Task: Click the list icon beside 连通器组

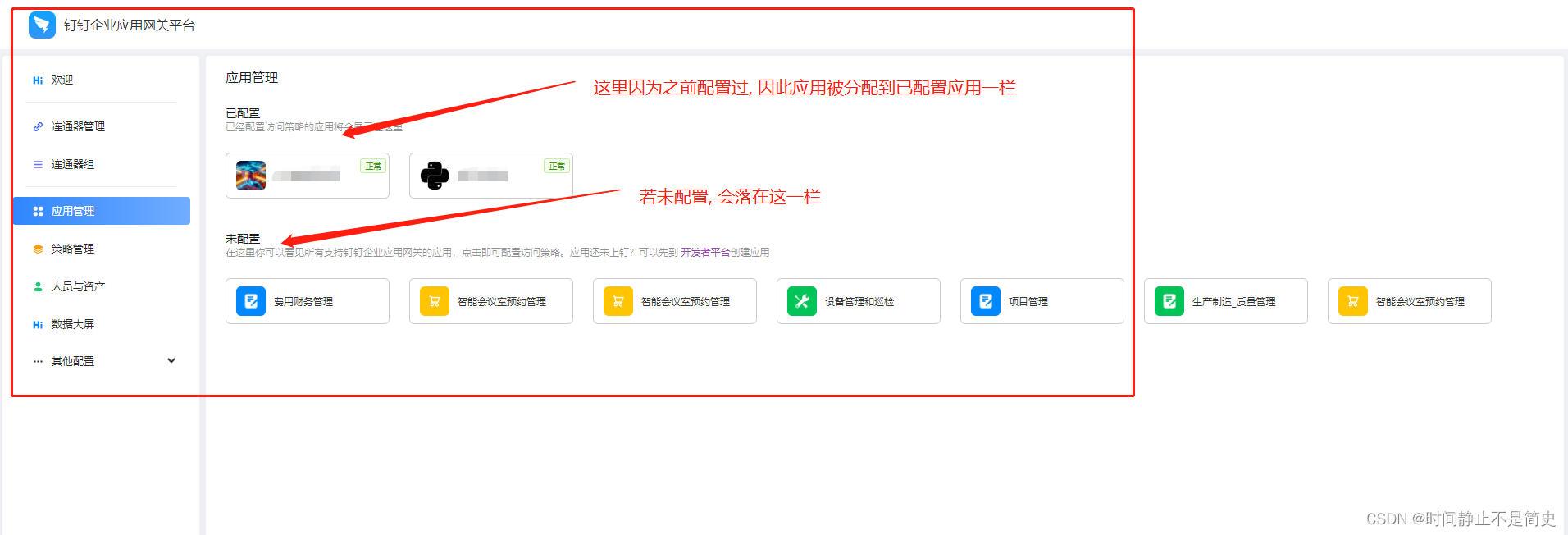Action: [x=38, y=164]
